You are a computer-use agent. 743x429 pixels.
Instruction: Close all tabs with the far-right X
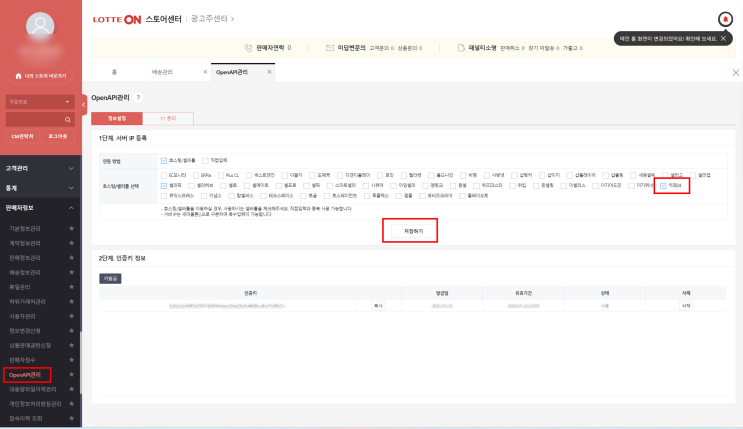pos(735,73)
